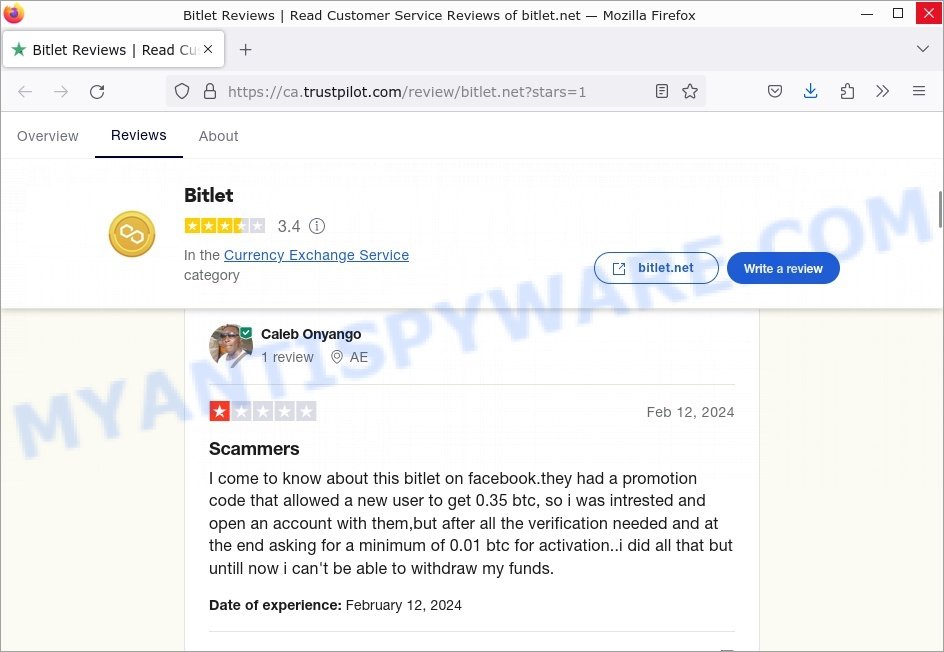Switch to the About tab
Screen dimensions: 944x652
[x=219, y=136]
